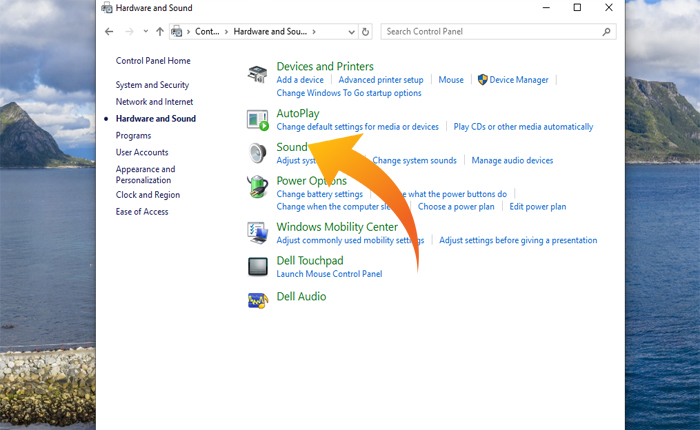Screen dimensions: 700x430
Task: Select Network and Internet in sidebar
Action: [154, 102]
